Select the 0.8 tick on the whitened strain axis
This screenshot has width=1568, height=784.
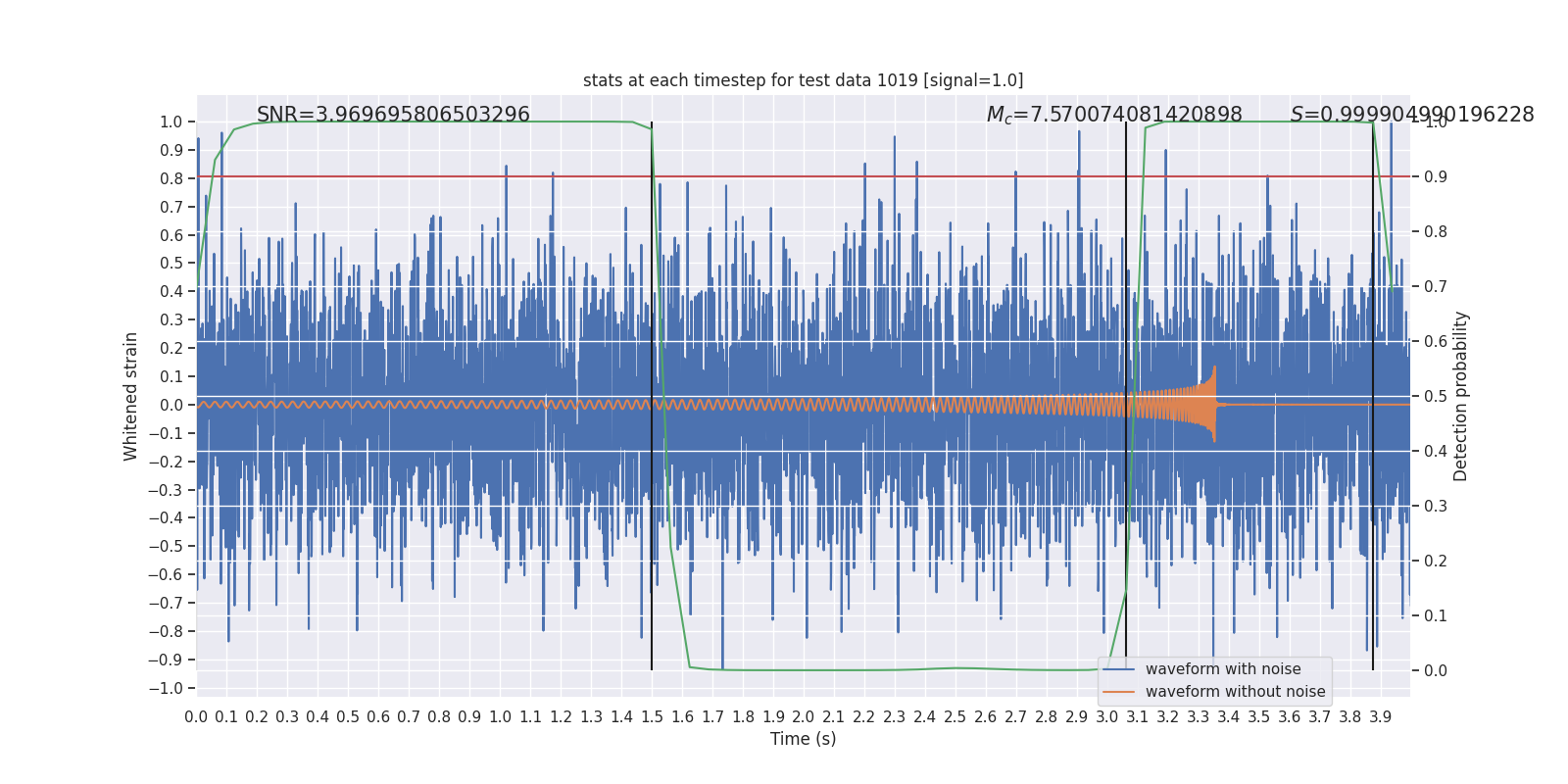171,178
